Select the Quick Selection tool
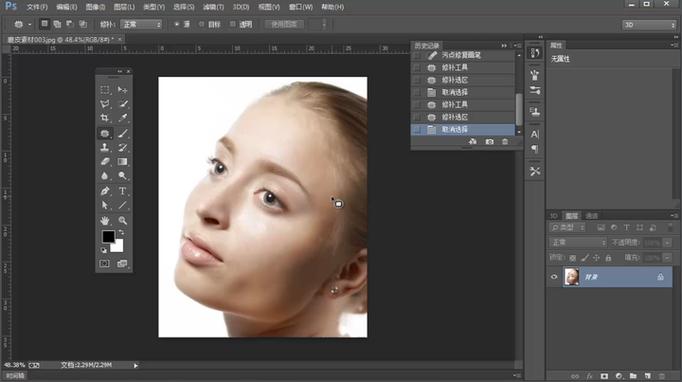This screenshot has height=382, width=682. 123,104
